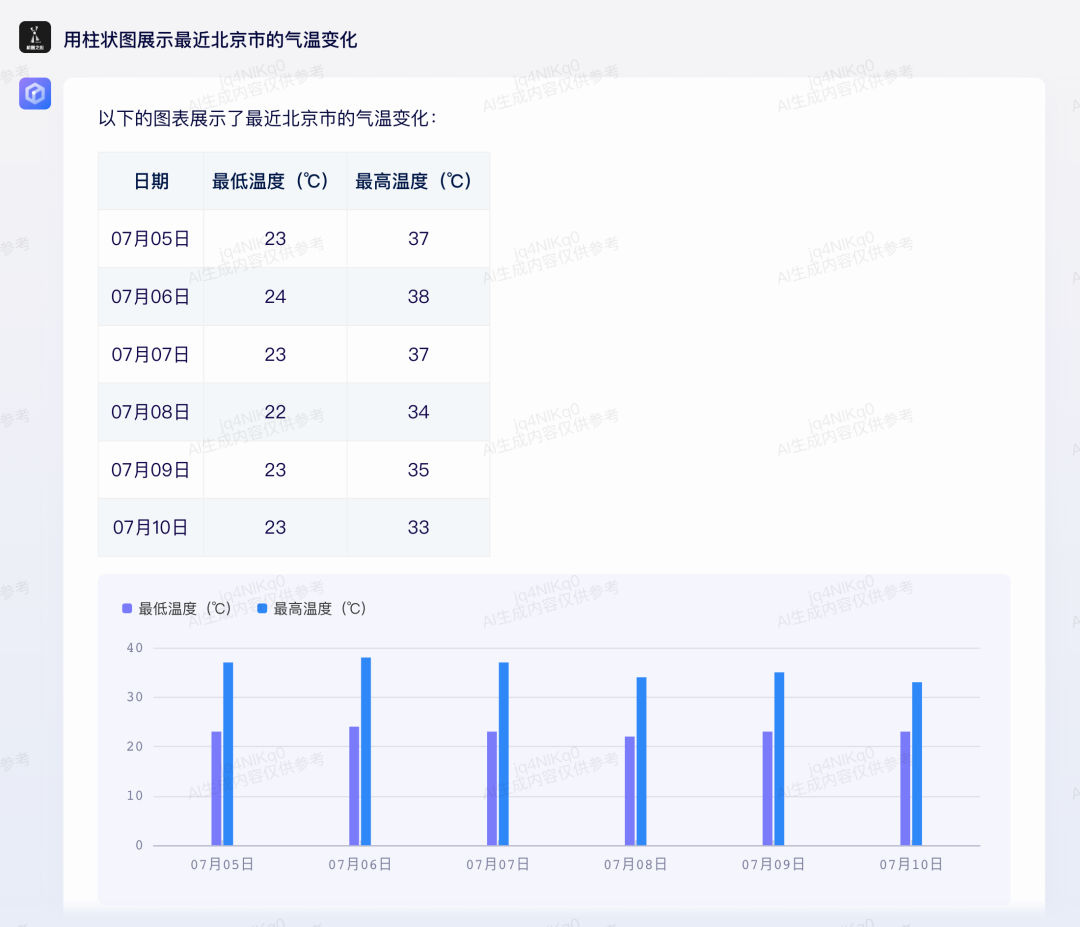1080x927 pixels.
Task: Click the black user avatar icon
Action: 34,37
